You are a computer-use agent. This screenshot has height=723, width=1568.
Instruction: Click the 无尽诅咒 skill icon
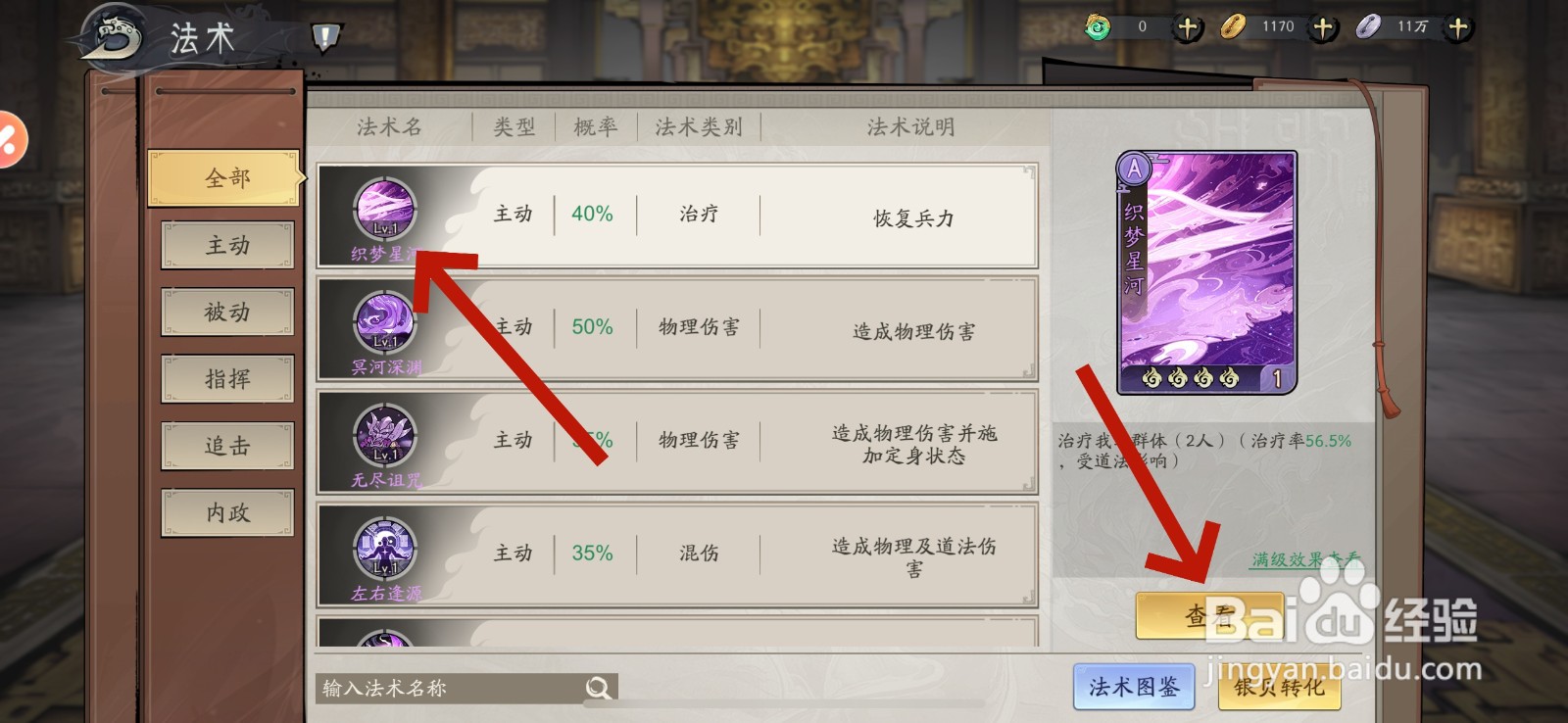(385, 436)
